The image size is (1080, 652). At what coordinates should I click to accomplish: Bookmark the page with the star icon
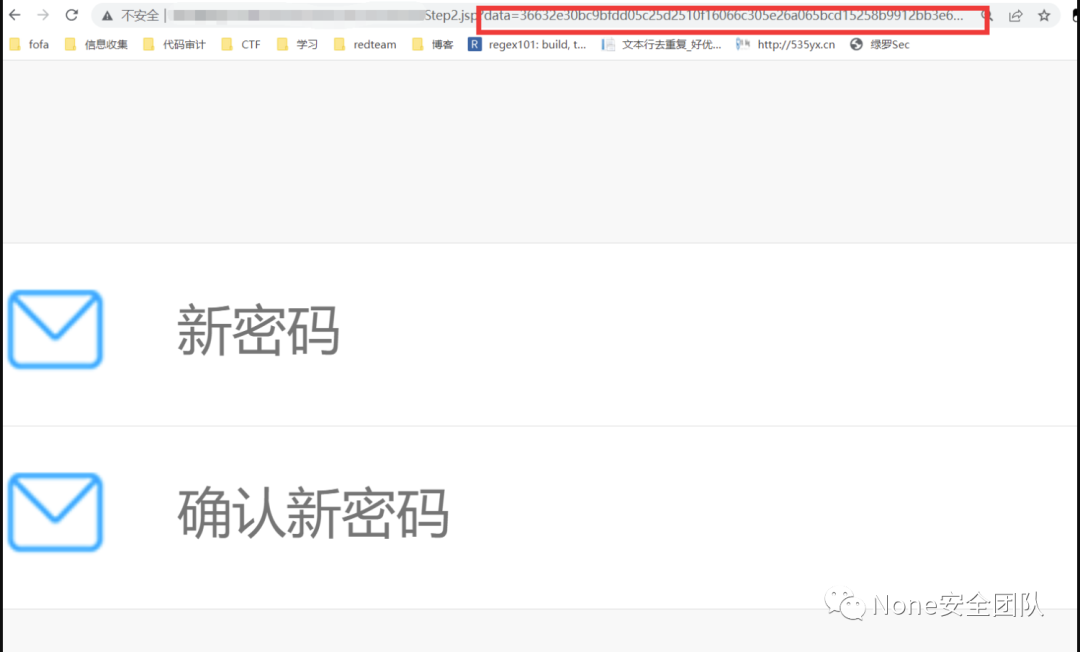pos(1043,15)
